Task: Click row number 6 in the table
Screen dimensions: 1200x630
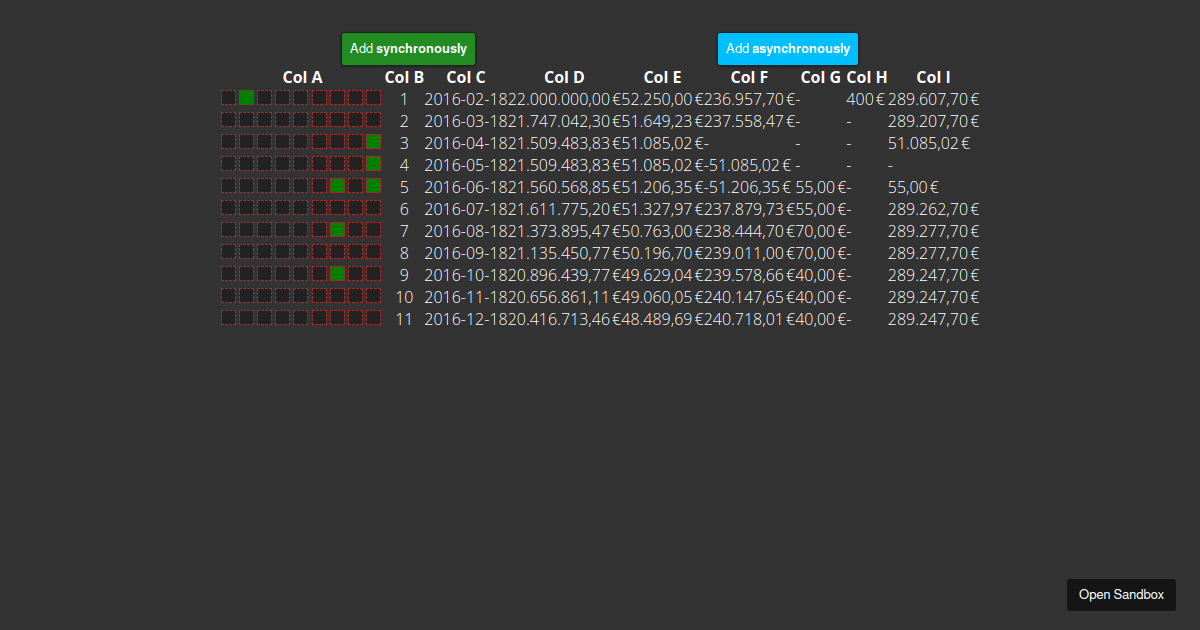Action: pos(404,208)
